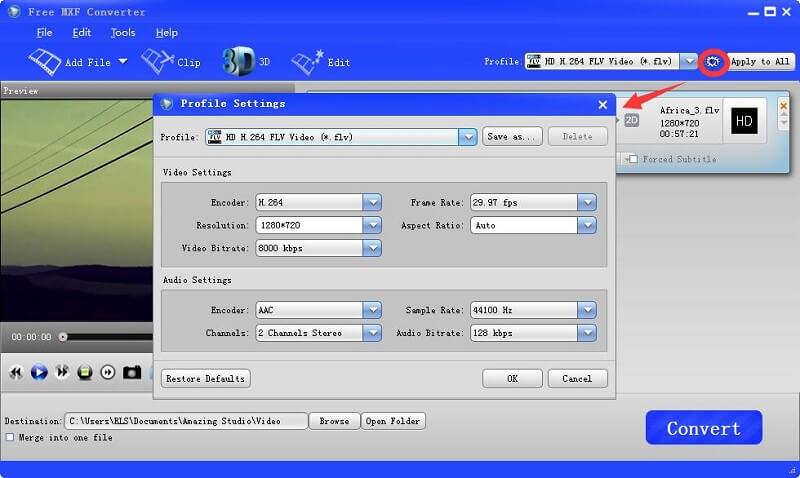Expand the Video Bitrate 8000 kbps dropdown
The width and height of the screenshot is (800, 478).
[x=372, y=248]
